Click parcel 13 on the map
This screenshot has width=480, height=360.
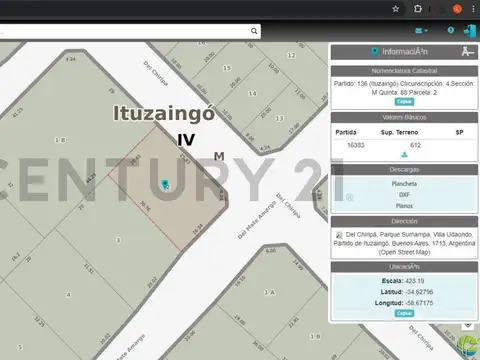(279, 118)
